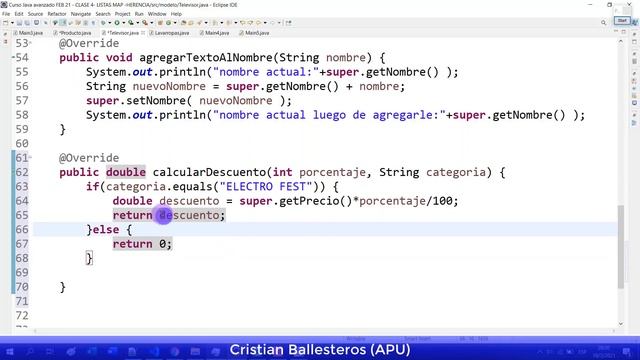Collapse the fold at line 53
The height and width of the screenshot is (360, 640).
(31, 43)
